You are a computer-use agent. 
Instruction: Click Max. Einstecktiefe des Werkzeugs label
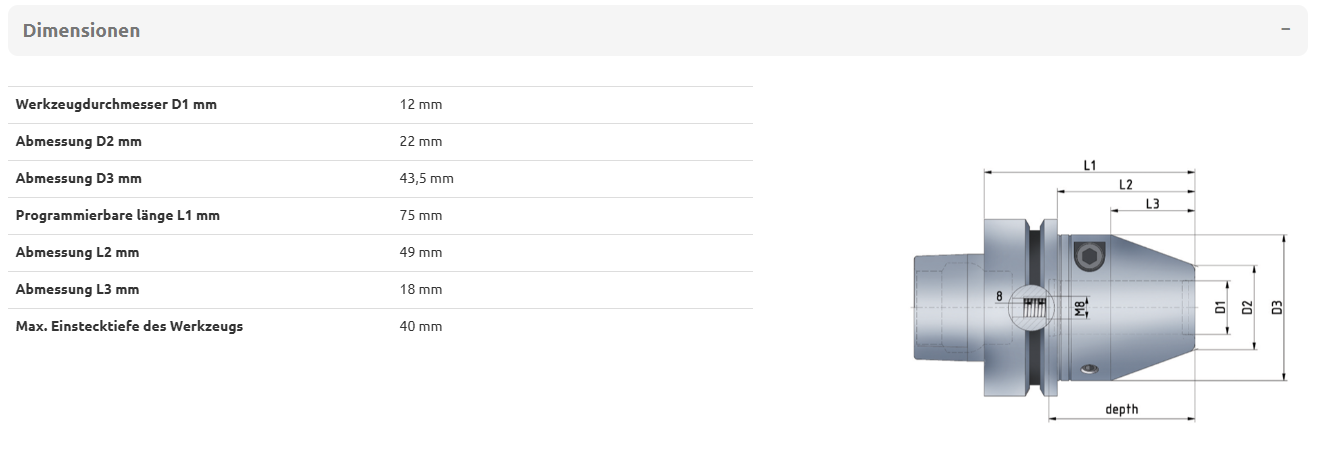tap(129, 326)
